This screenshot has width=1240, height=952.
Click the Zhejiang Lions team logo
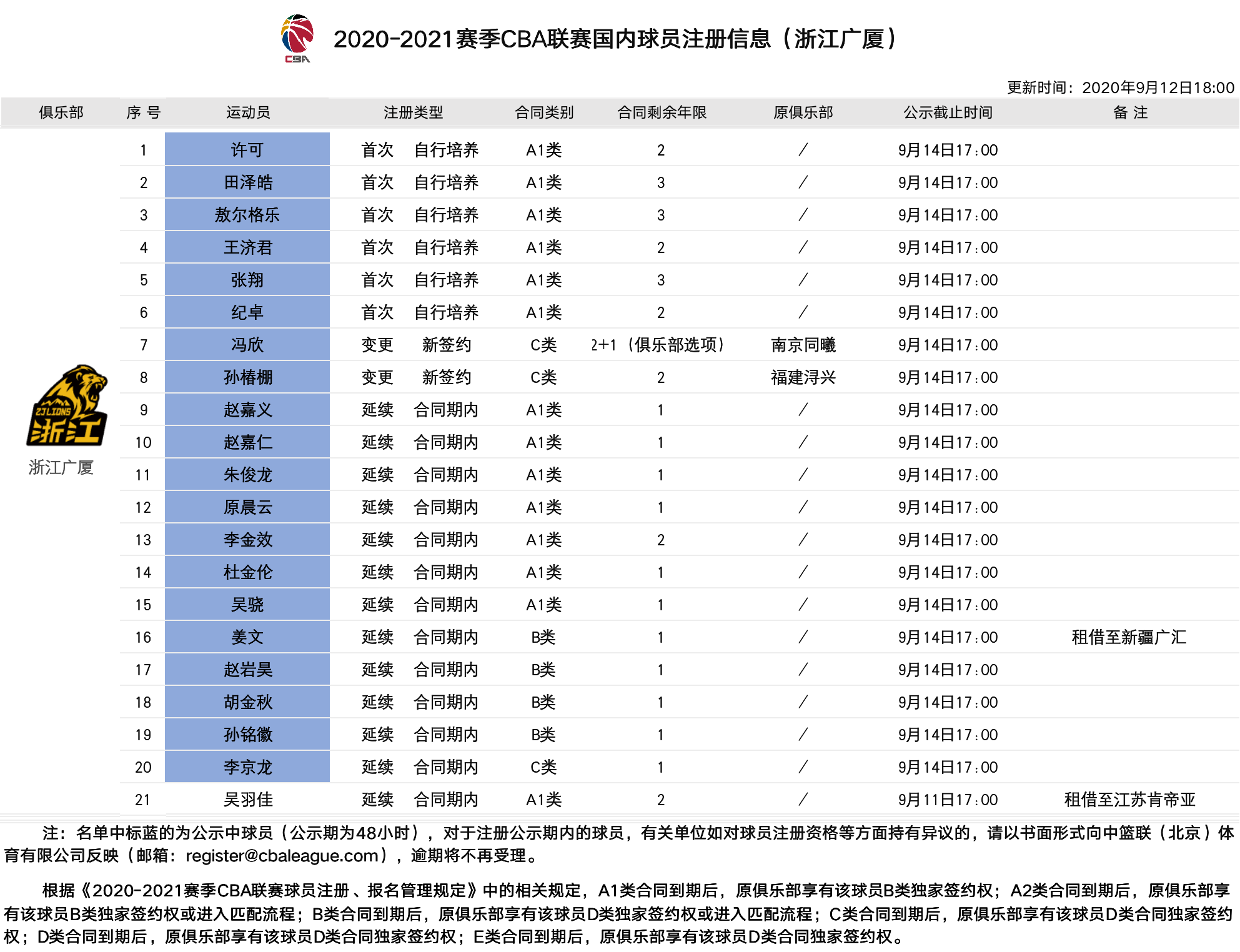pos(67,405)
